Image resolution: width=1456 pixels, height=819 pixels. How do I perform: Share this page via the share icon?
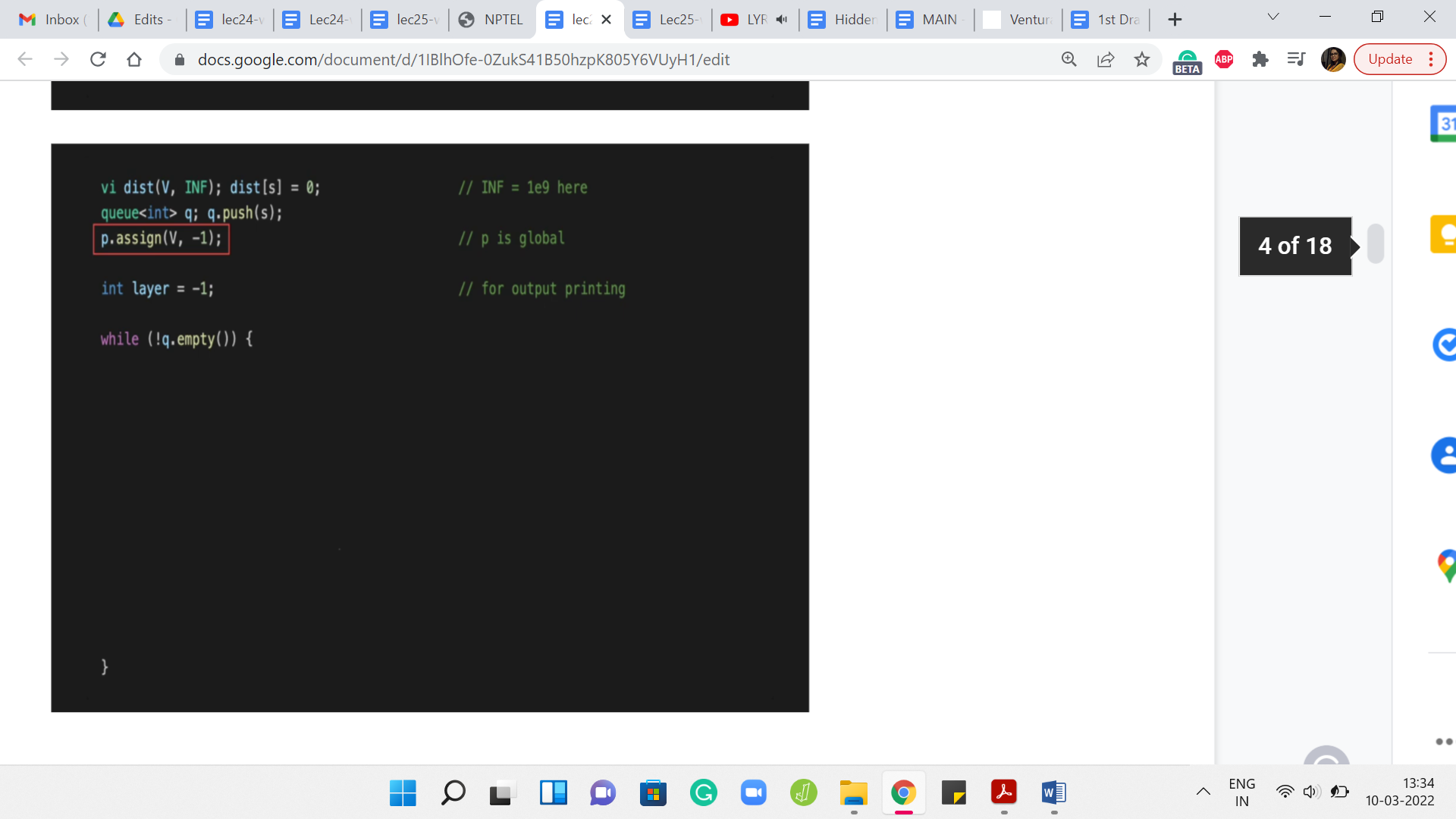[1106, 59]
